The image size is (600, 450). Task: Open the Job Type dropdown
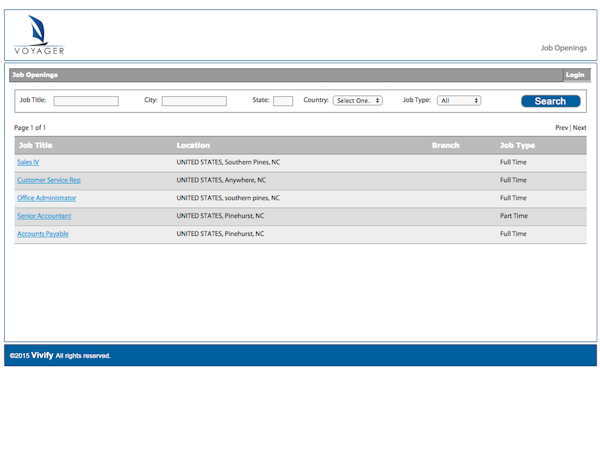pos(459,101)
